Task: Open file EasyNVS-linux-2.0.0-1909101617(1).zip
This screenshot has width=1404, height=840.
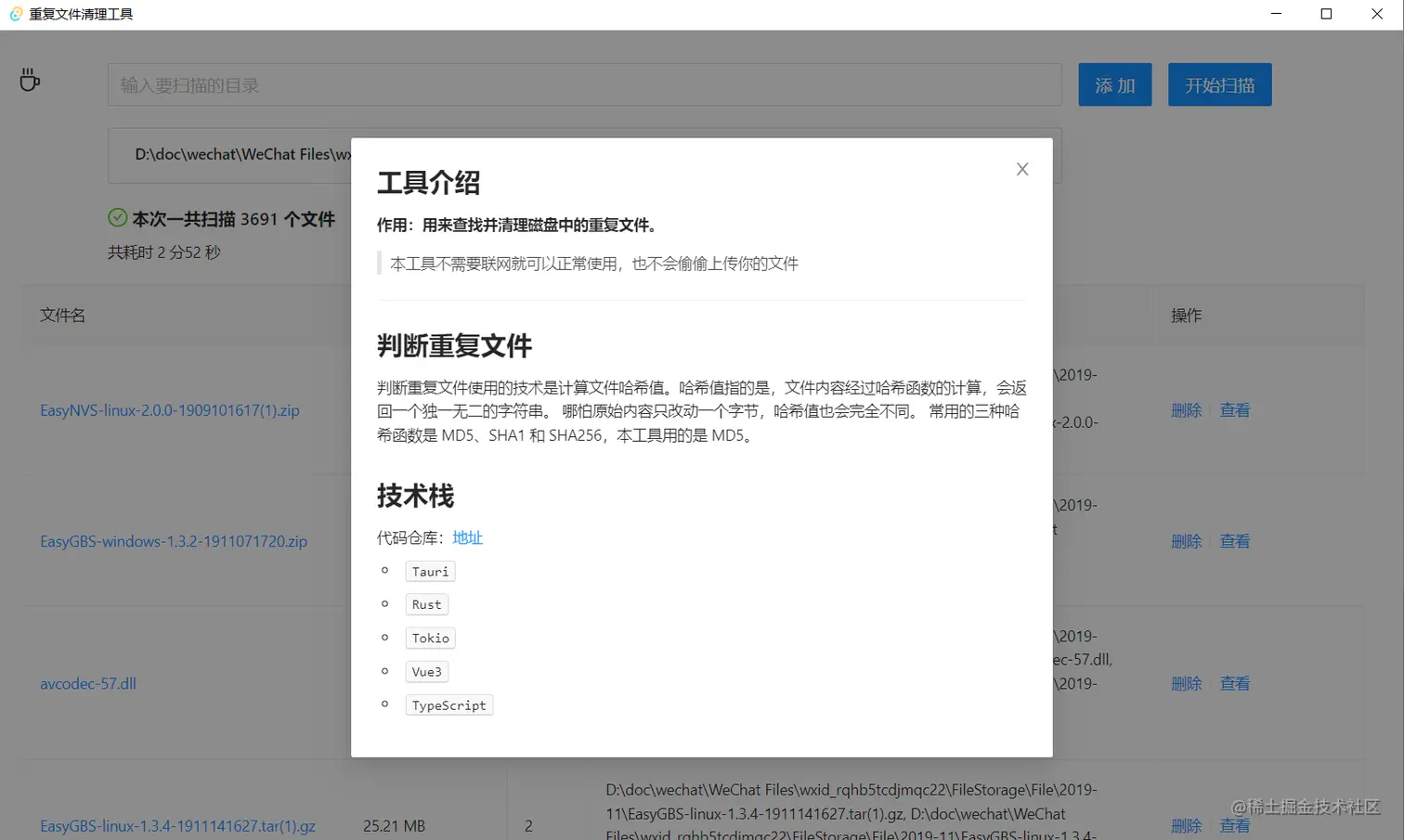Action: pos(170,410)
